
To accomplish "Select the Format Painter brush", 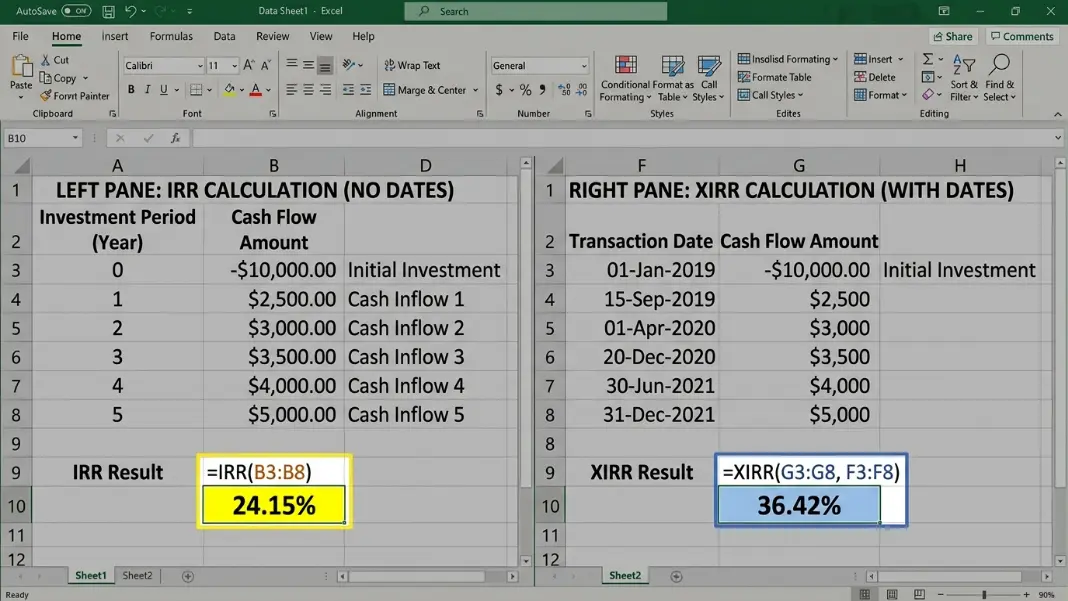I will (46, 96).
